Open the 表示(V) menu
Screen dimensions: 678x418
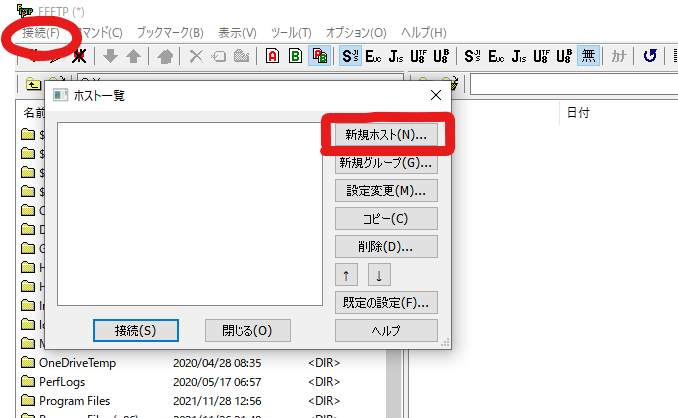coord(237,32)
